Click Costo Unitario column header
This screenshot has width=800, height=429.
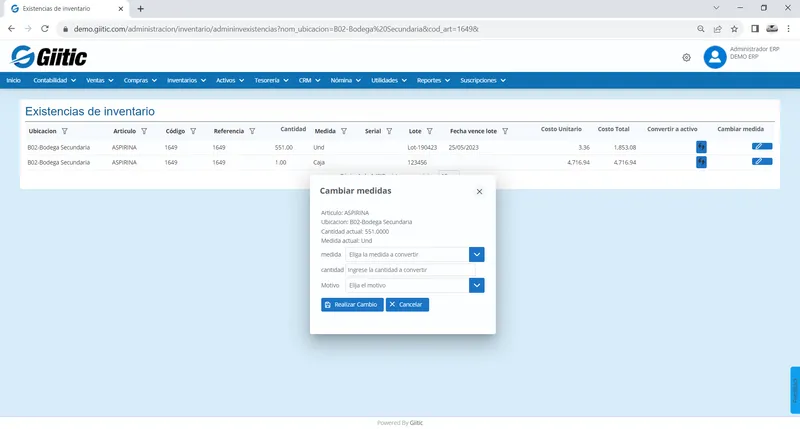point(561,129)
